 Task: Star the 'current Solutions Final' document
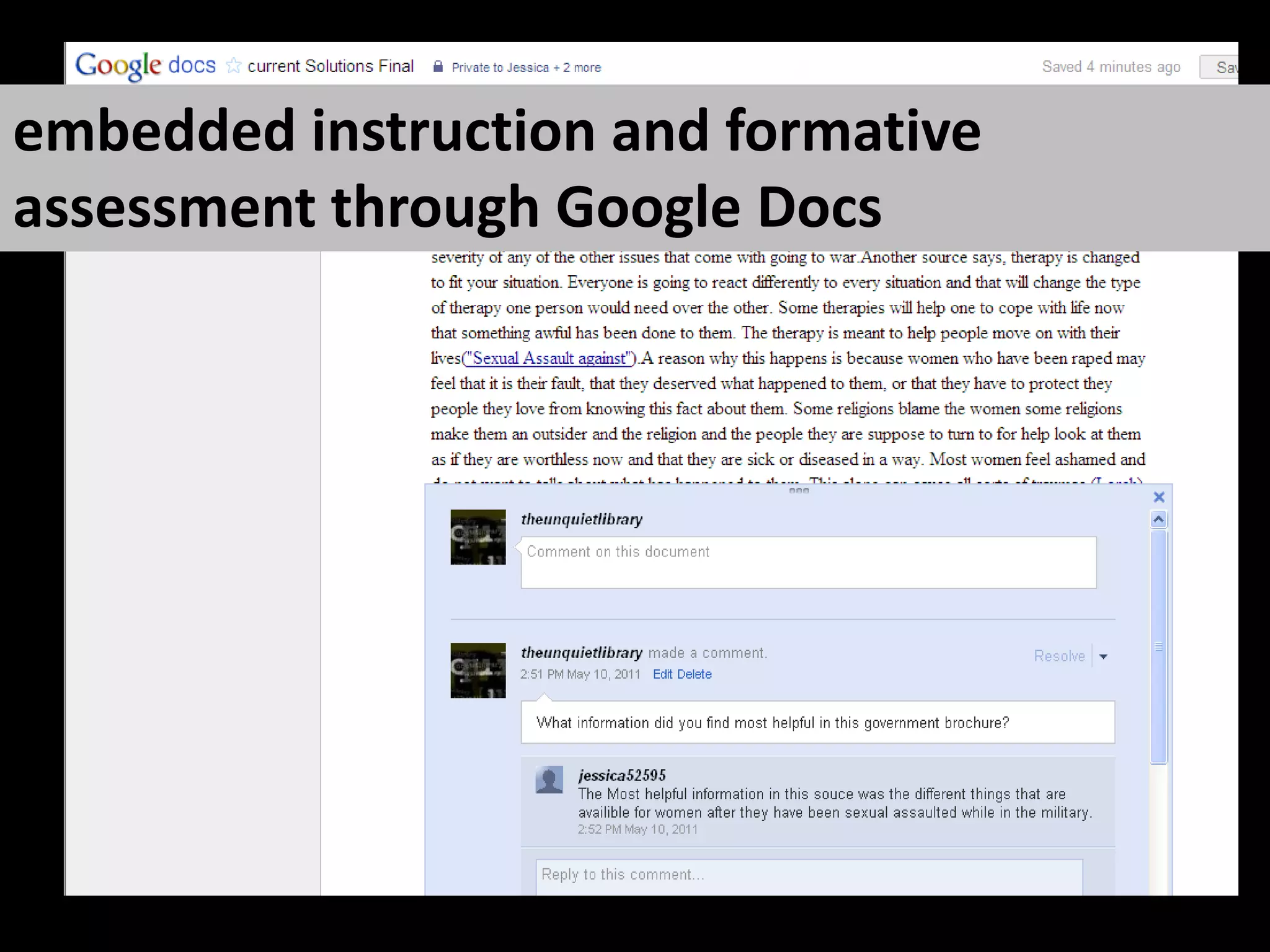[234, 66]
